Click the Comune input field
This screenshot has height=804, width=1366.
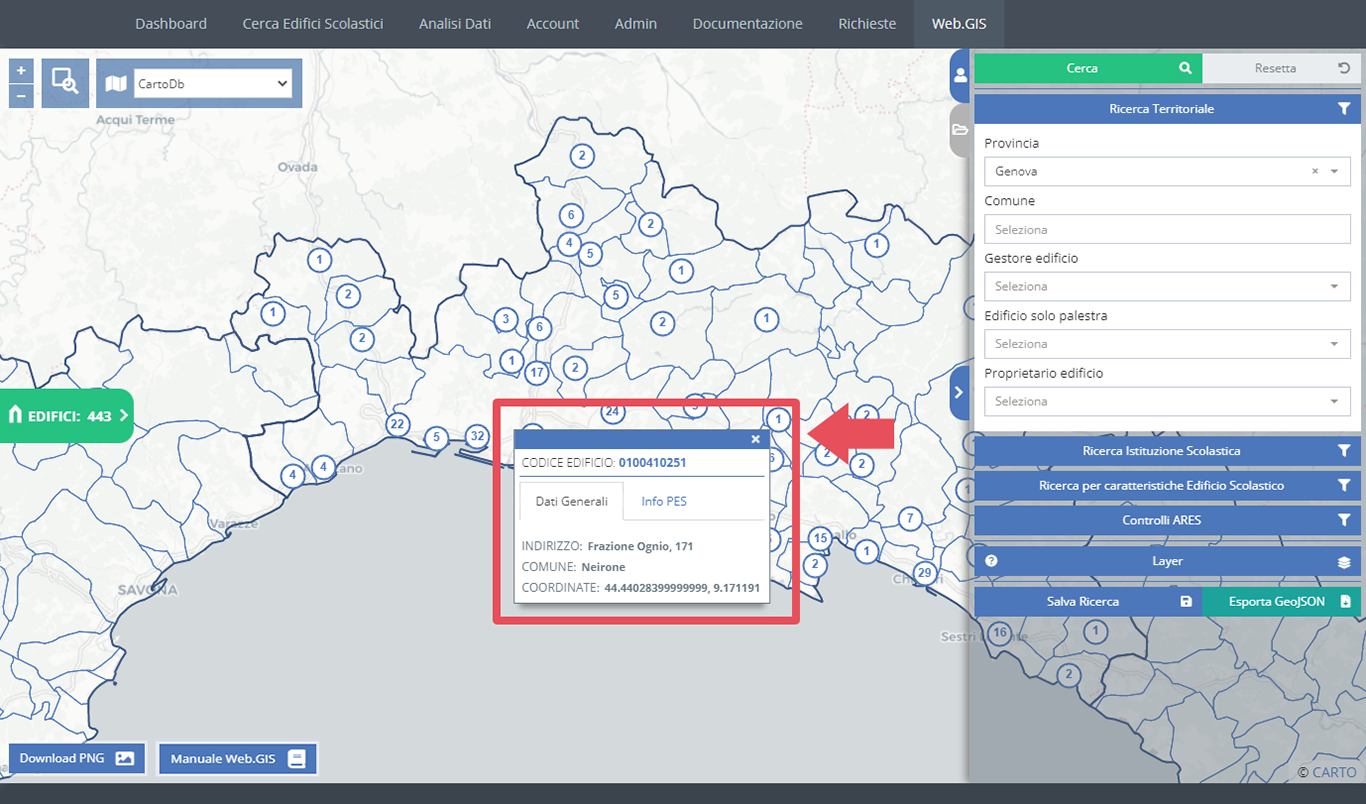1167,230
